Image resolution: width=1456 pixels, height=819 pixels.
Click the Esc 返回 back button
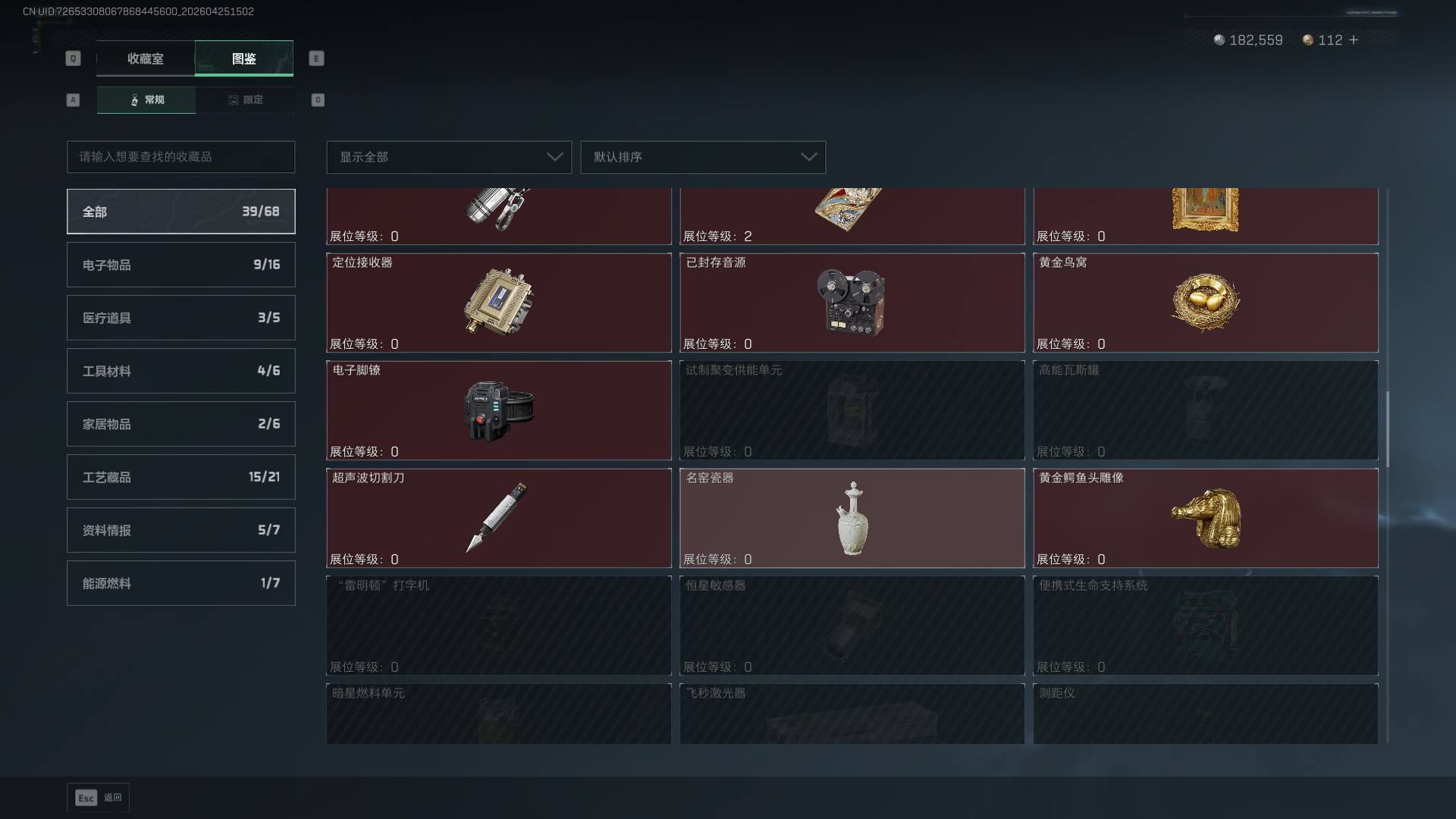click(99, 798)
